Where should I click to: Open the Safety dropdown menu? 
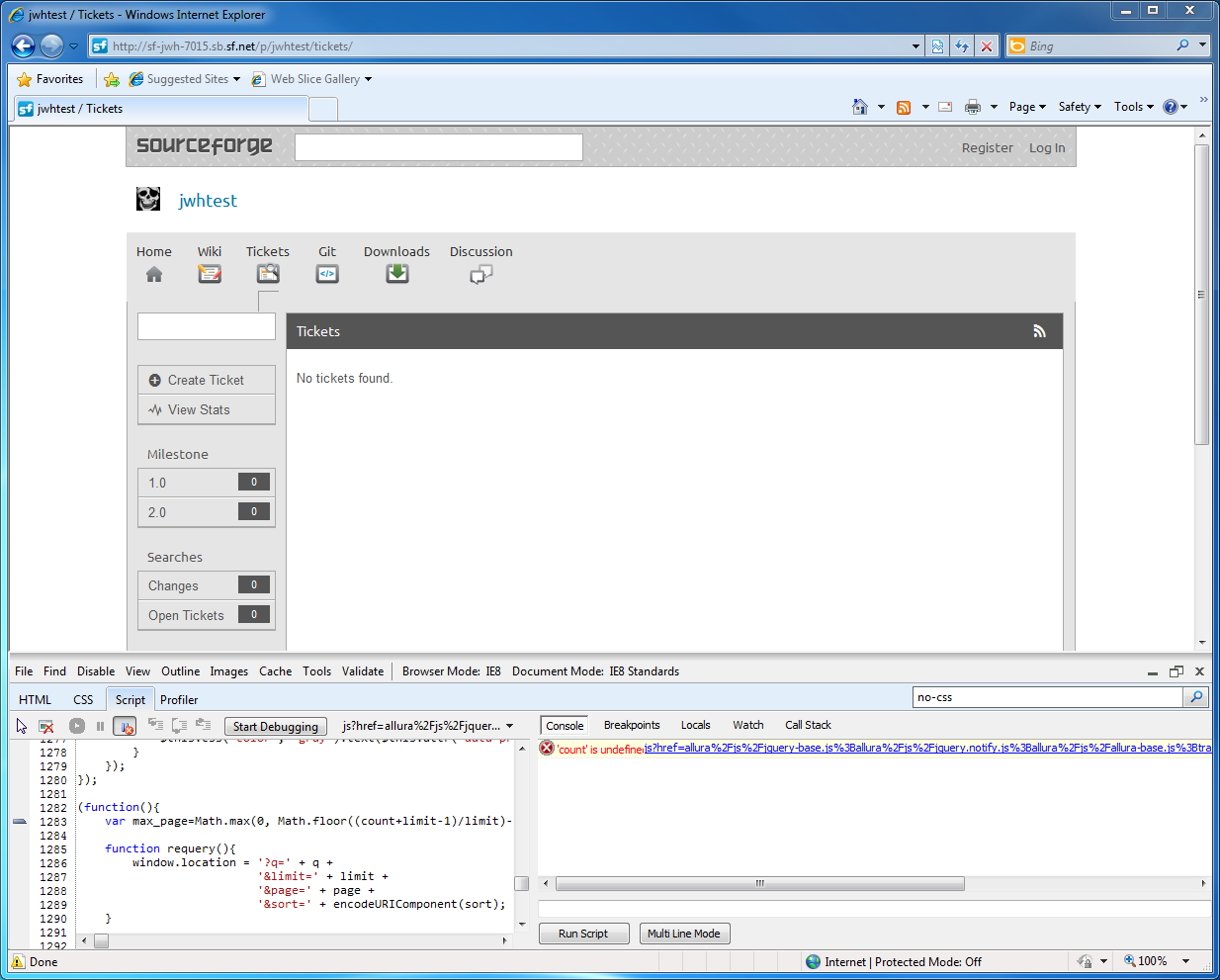coord(1079,107)
